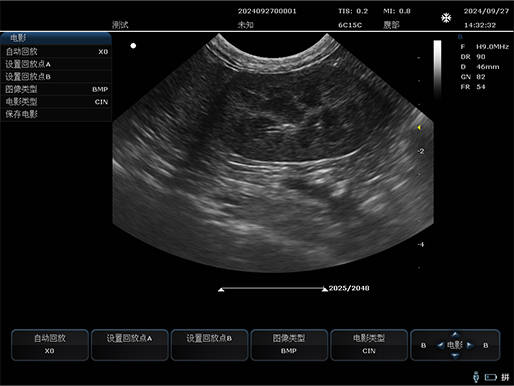
Task: Click the yellow focus position marker
Action: pos(419,127)
